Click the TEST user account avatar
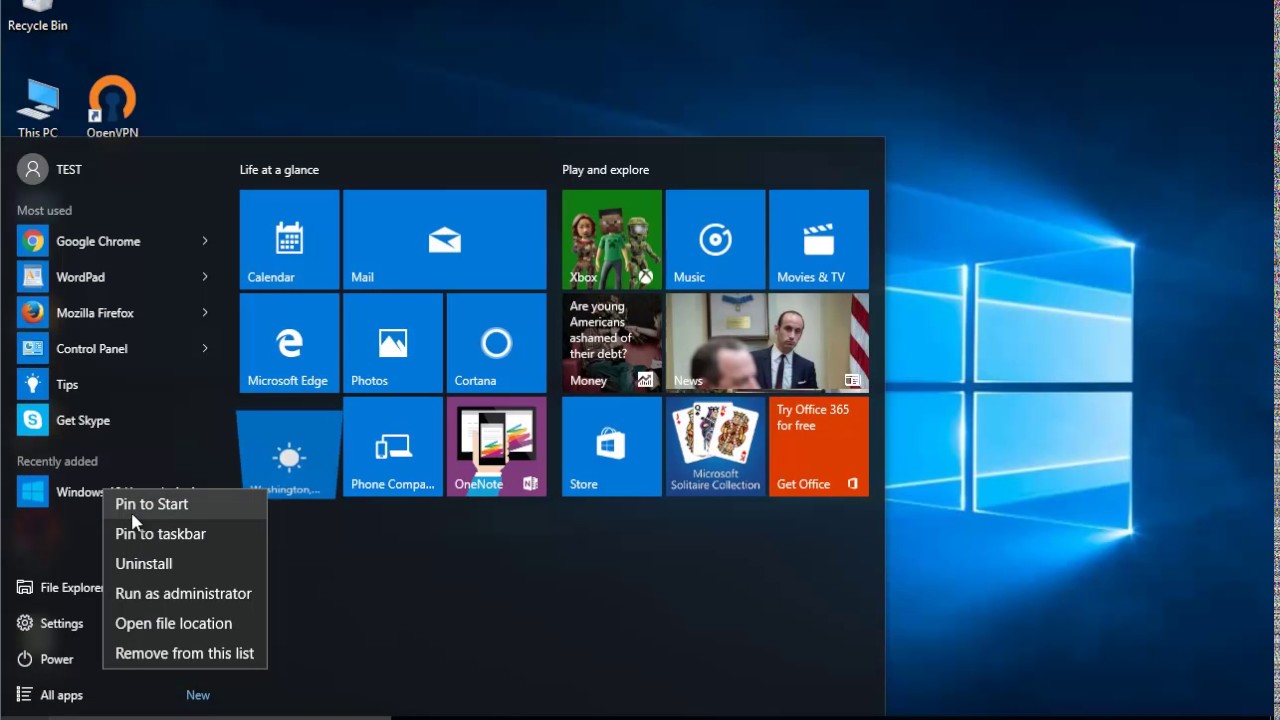This screenshot has height=720, width=1280. 33,170
